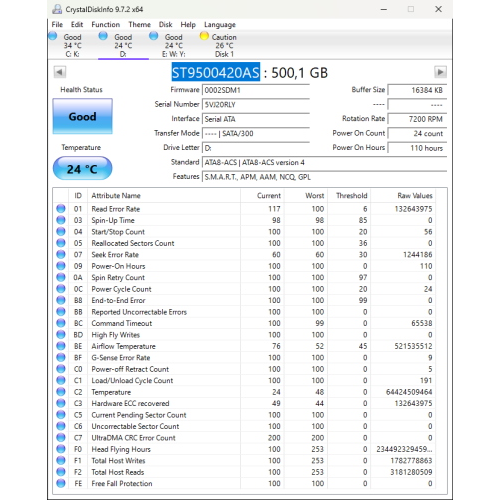Select the Total Host Writes row
The height and width of the screenshot is (500, 500).
pos(245,461)
